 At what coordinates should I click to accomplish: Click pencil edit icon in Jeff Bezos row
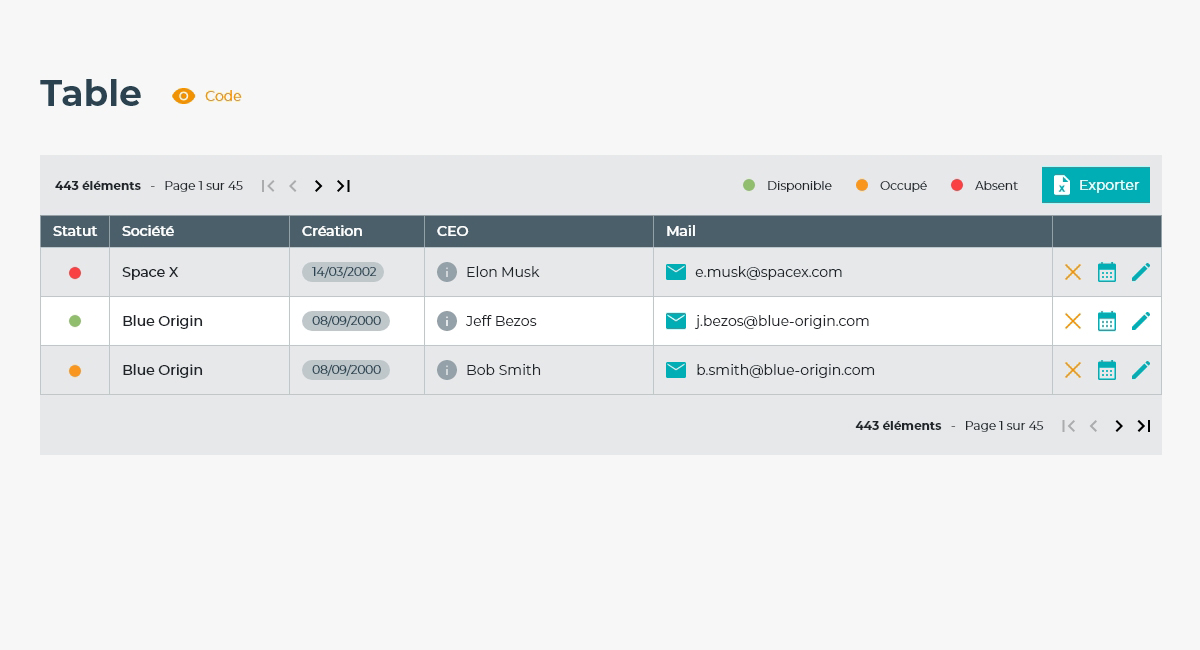tap(1141, 321)
